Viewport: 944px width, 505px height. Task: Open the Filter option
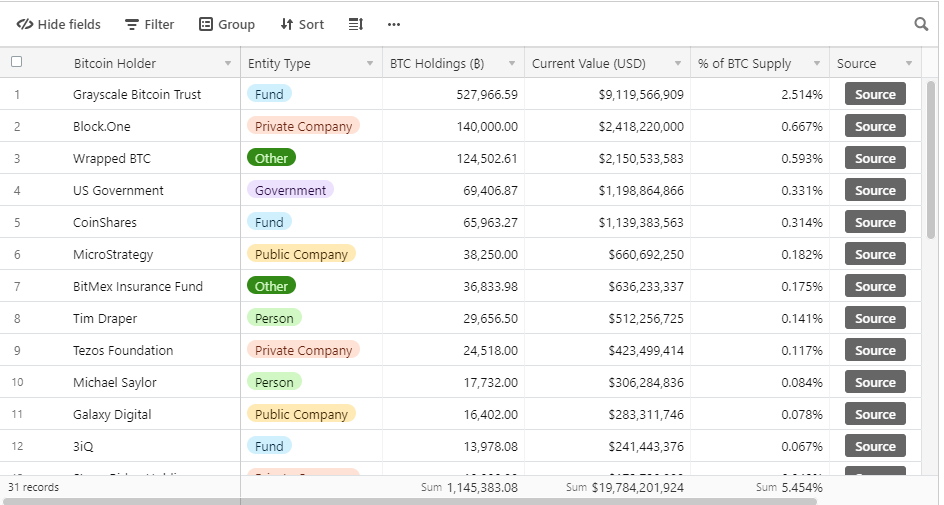(x=149, y=24)
